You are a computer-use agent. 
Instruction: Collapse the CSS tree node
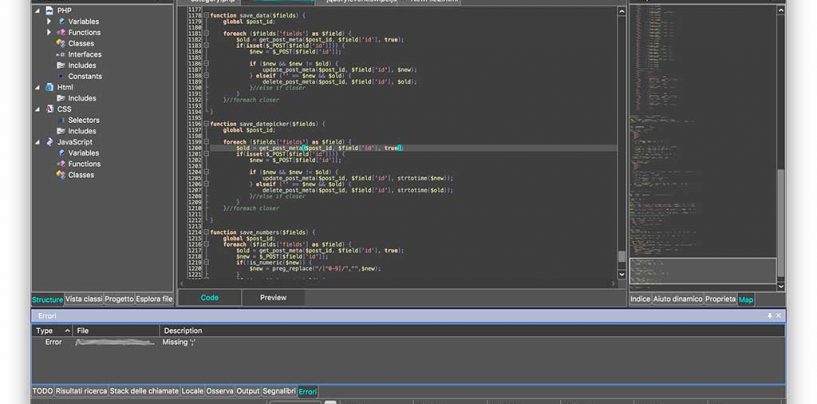38,109
